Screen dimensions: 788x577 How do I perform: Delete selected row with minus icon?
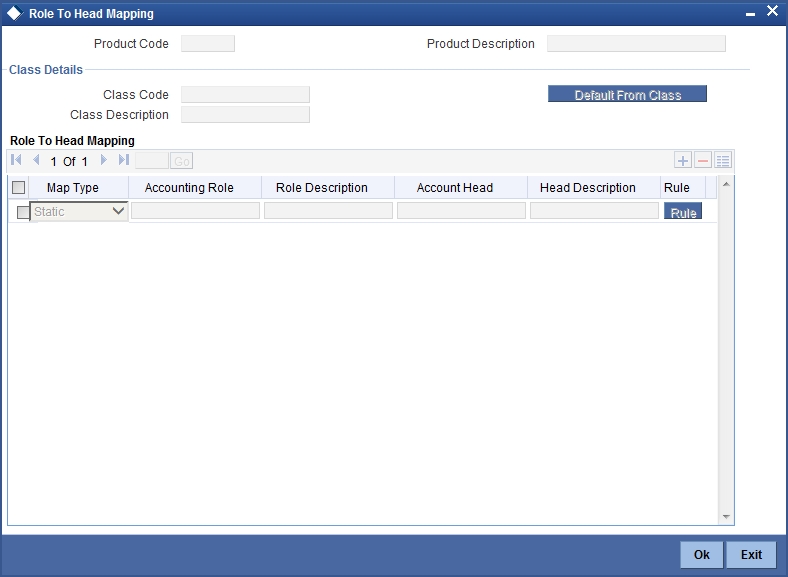click(703, 161)
